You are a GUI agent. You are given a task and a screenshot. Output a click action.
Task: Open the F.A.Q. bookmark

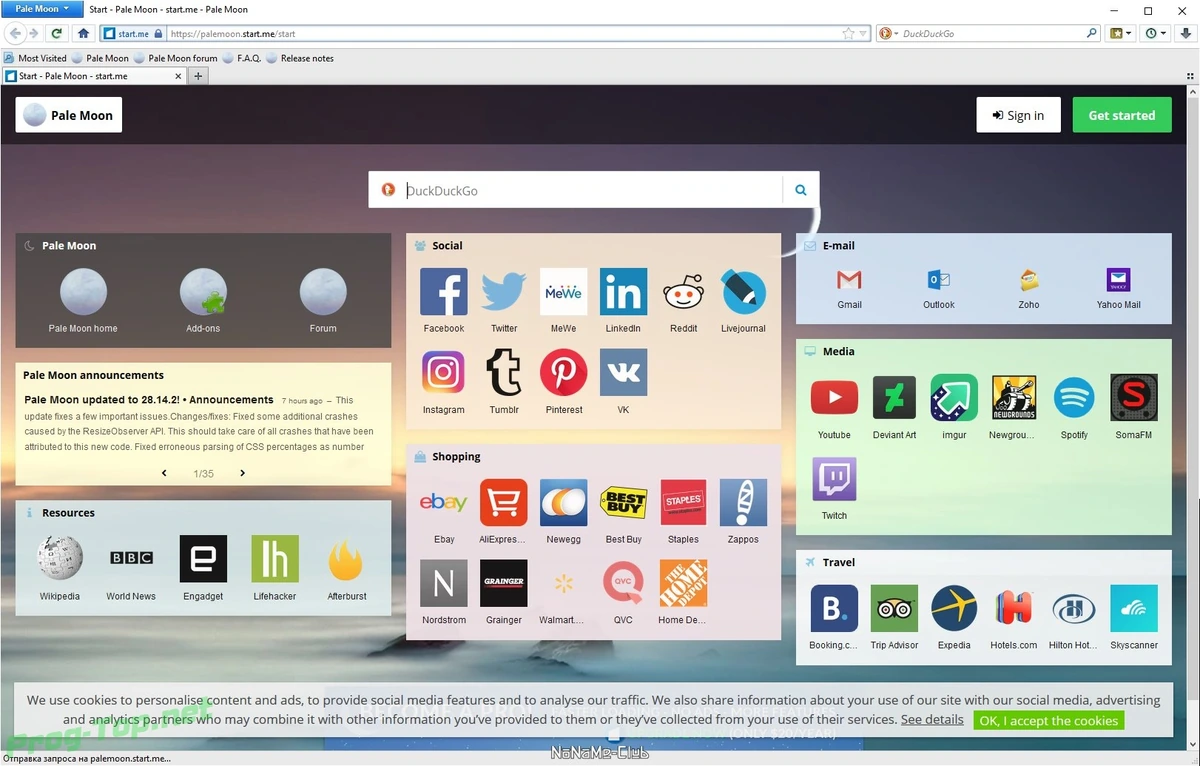click(x=241, y=58)
